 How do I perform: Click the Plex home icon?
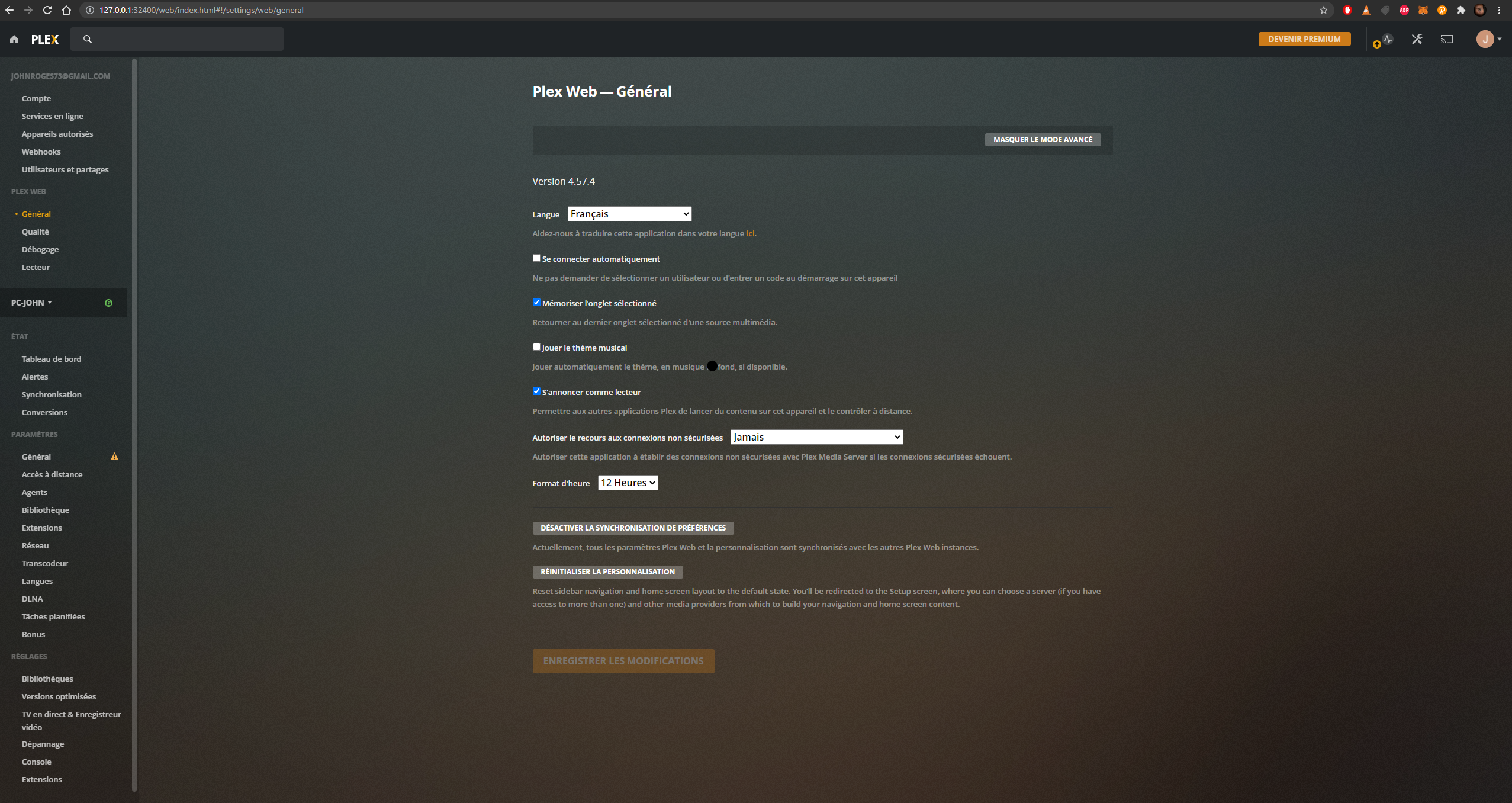(14, 39)
